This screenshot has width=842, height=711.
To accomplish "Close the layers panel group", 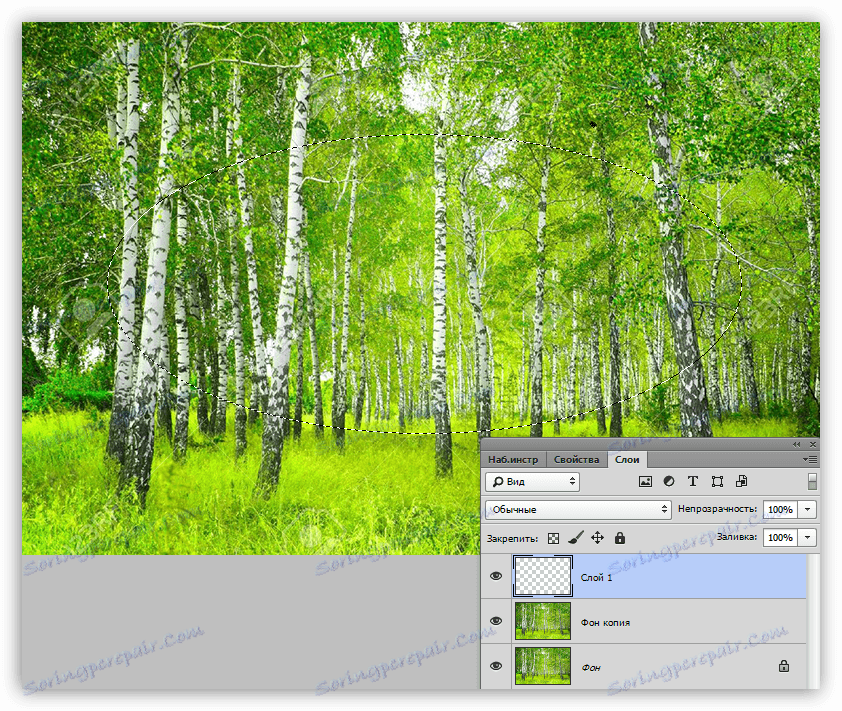I will (812, 444).
